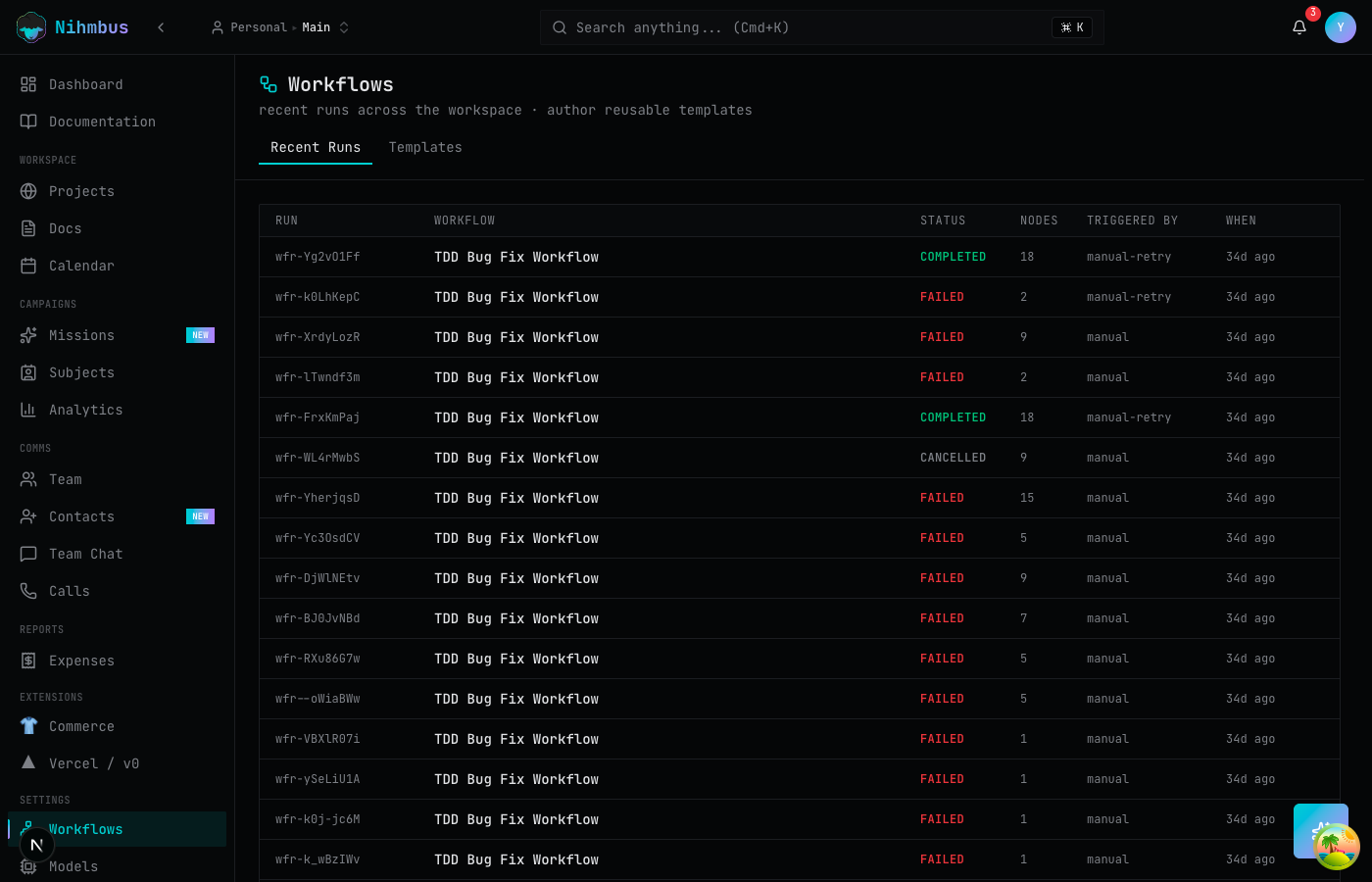Screen dimensions: 1372x882
Task: Open Dashboard from the sidebar
Action: [x=117, y=84]
